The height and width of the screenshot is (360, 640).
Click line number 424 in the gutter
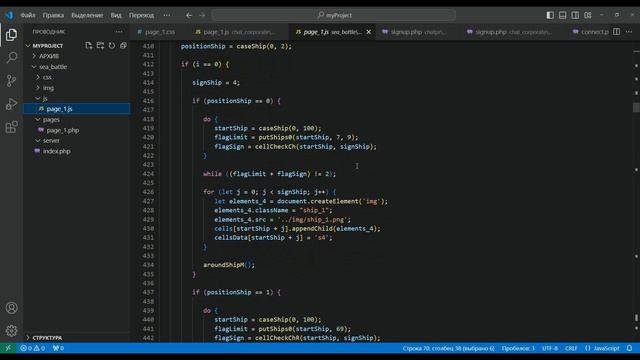pos(149,173)
